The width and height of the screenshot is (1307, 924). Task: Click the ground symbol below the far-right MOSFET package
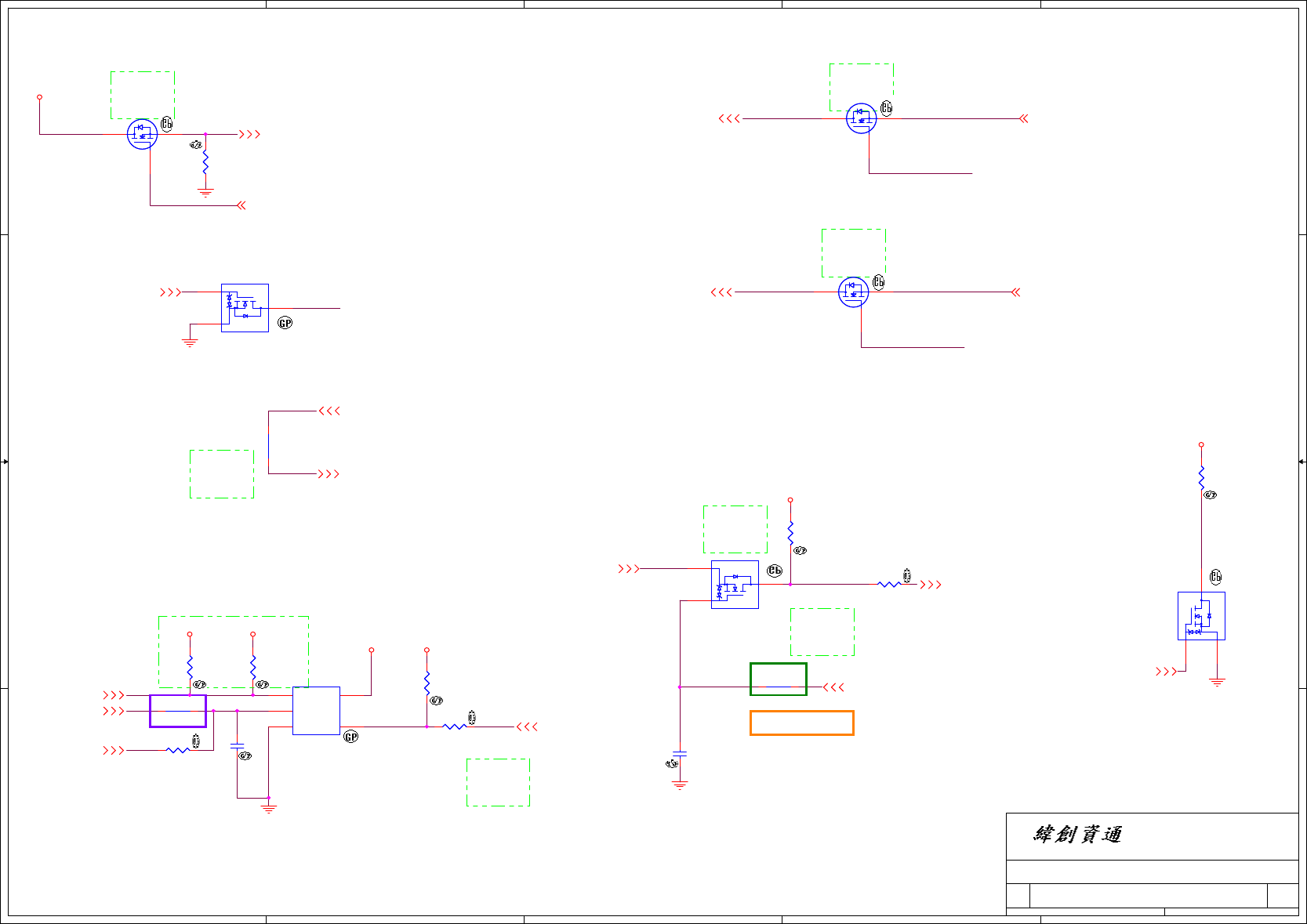(1217, 683)
